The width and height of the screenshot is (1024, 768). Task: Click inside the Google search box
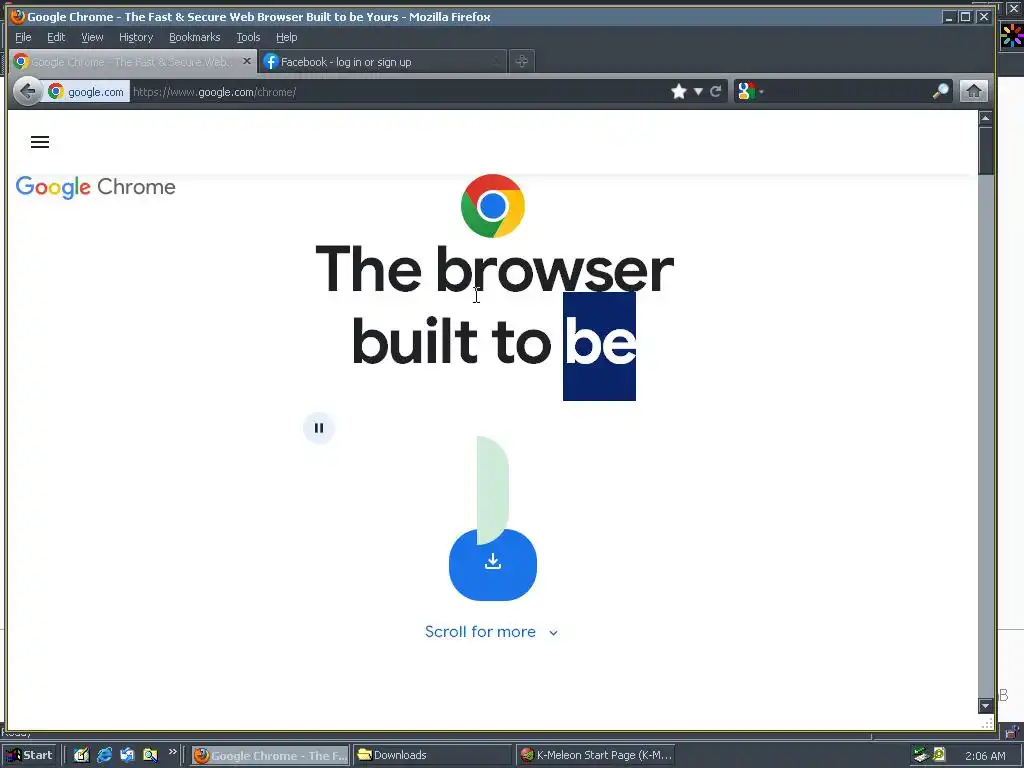[x=846, y=91]
